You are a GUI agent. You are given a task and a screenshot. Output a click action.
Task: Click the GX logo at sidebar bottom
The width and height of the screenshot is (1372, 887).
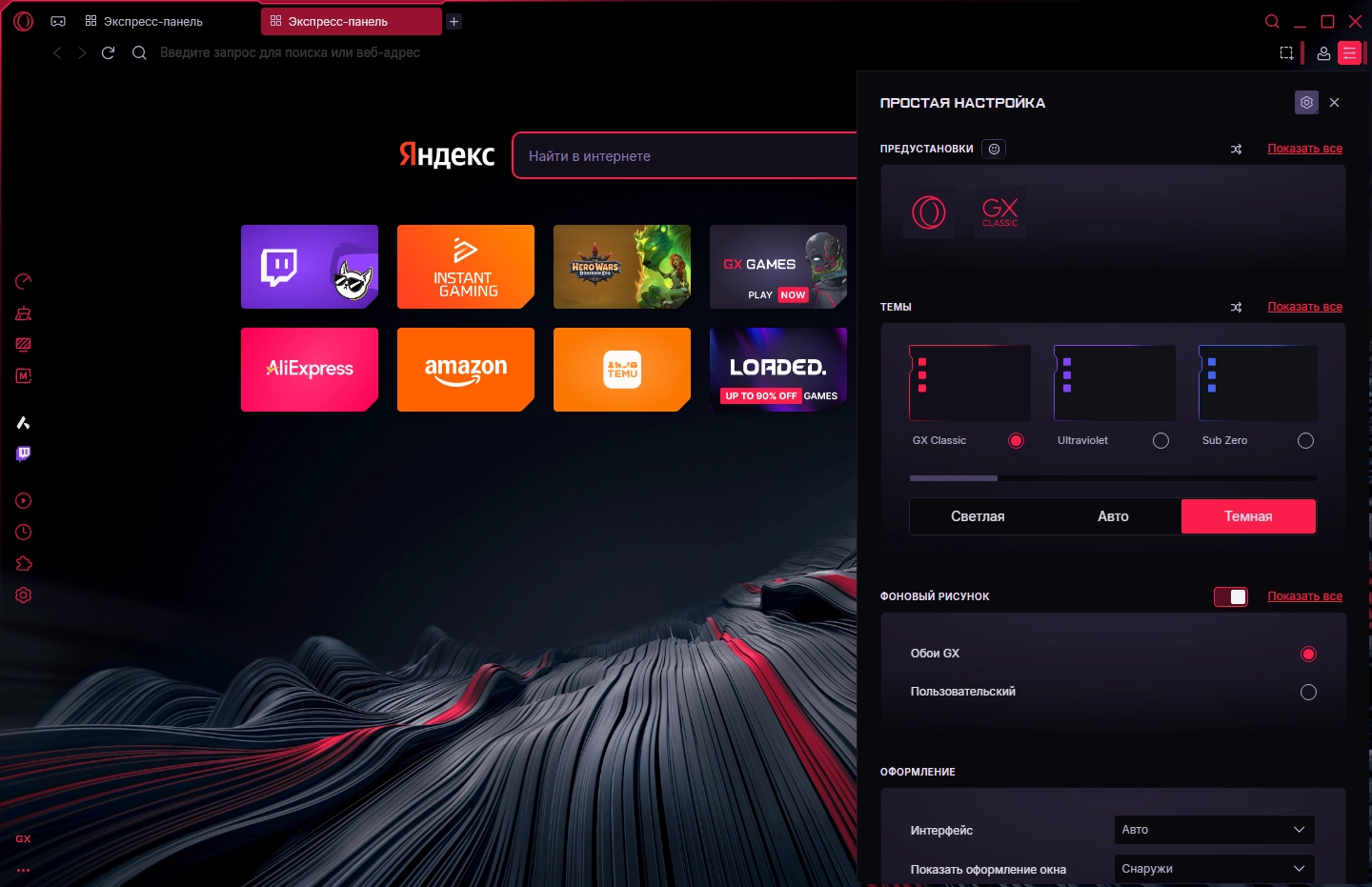click(x=24, y=839)
